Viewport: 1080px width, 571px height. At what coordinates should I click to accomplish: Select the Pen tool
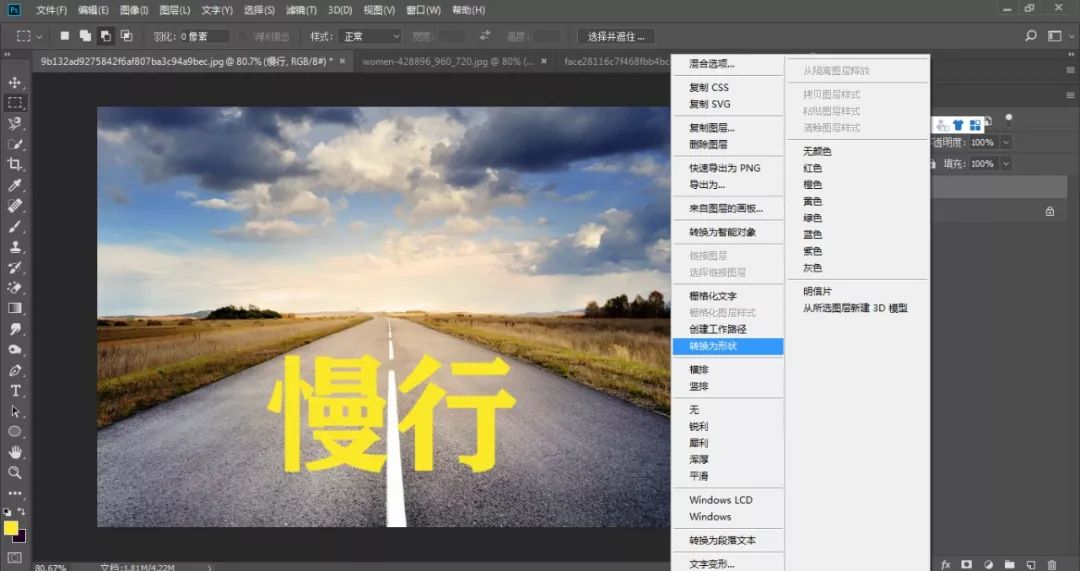[x=14, y=370]
